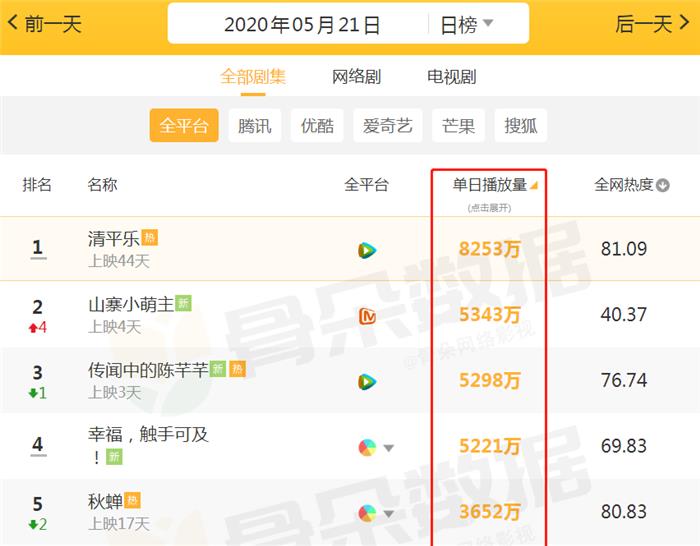Filter by 优酷 platform
The image size is (700, 546).
[x=317, y=125]
